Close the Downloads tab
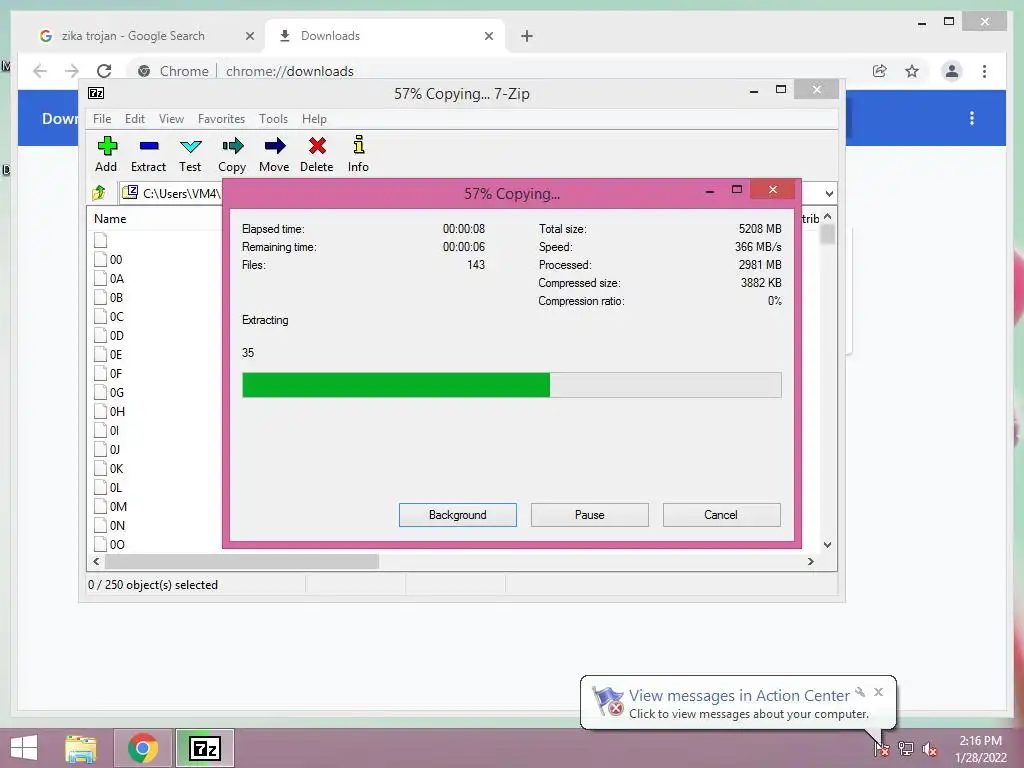The width and height of the screenshot is (1024, 768). (488, 36)
